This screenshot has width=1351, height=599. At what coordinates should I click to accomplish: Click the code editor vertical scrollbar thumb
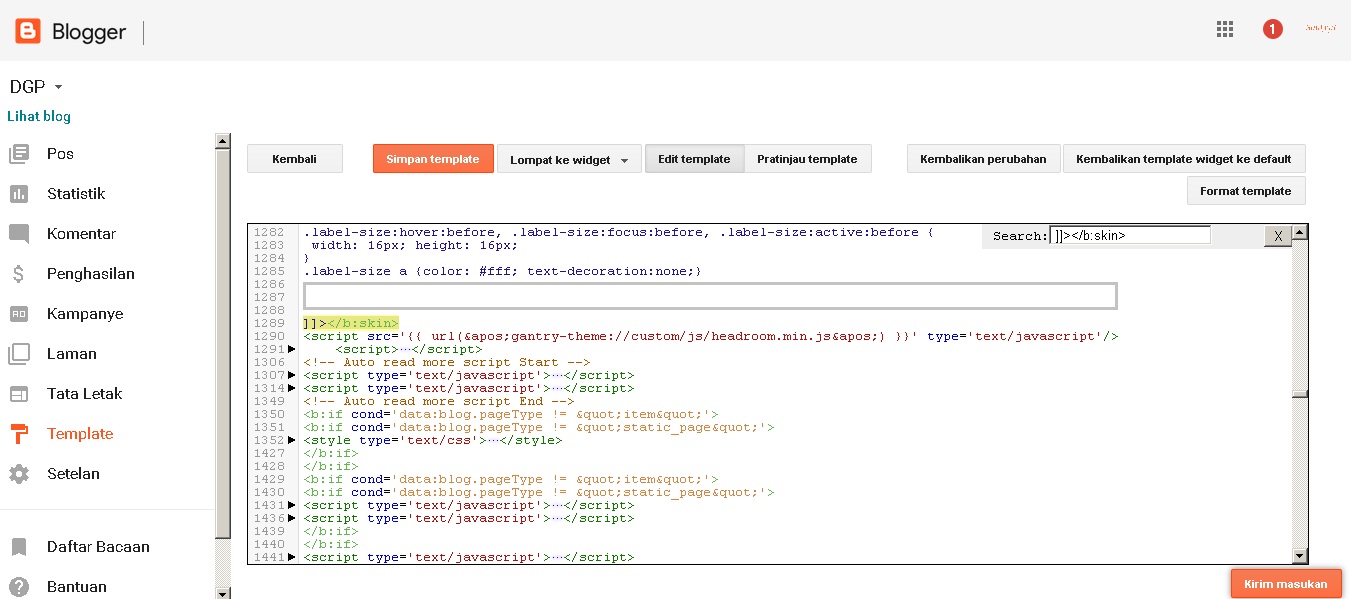tap(1300, 394)
